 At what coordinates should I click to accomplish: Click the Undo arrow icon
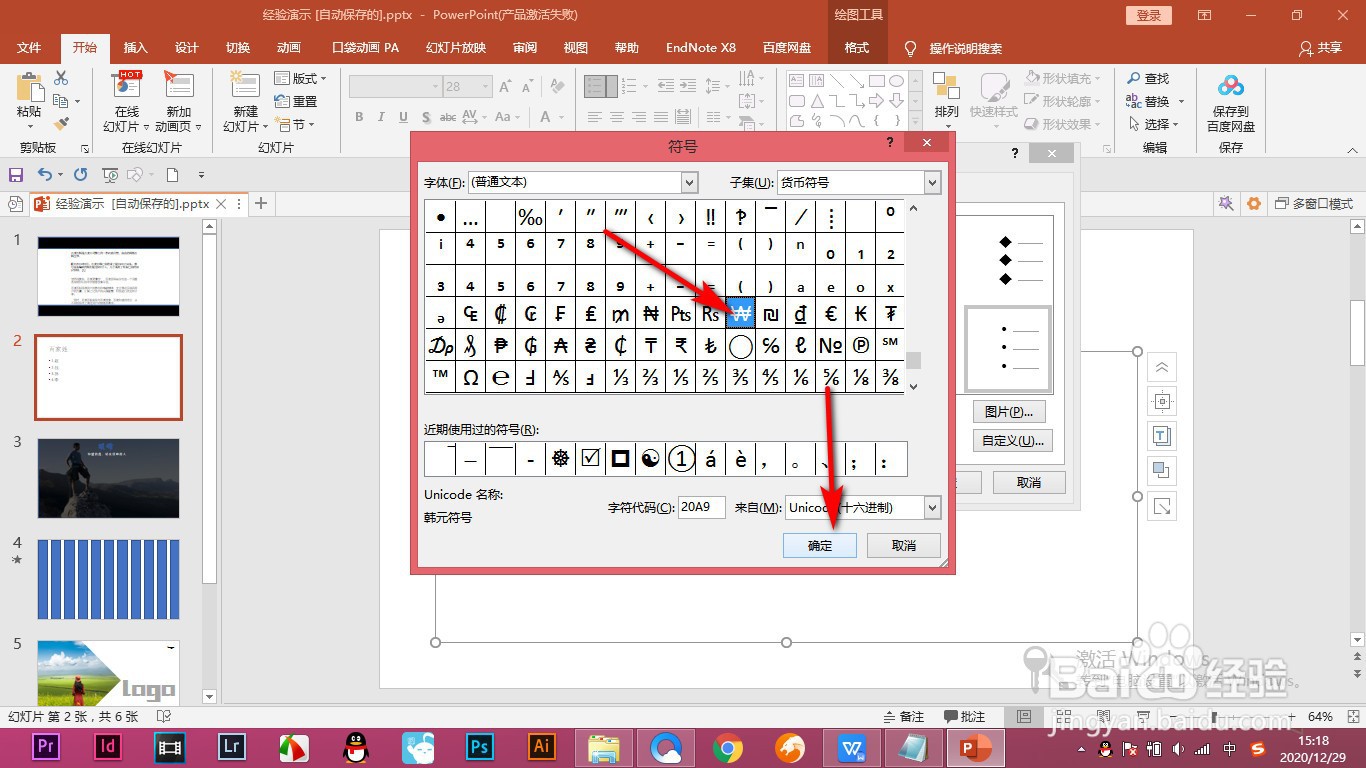pos(45,175)
